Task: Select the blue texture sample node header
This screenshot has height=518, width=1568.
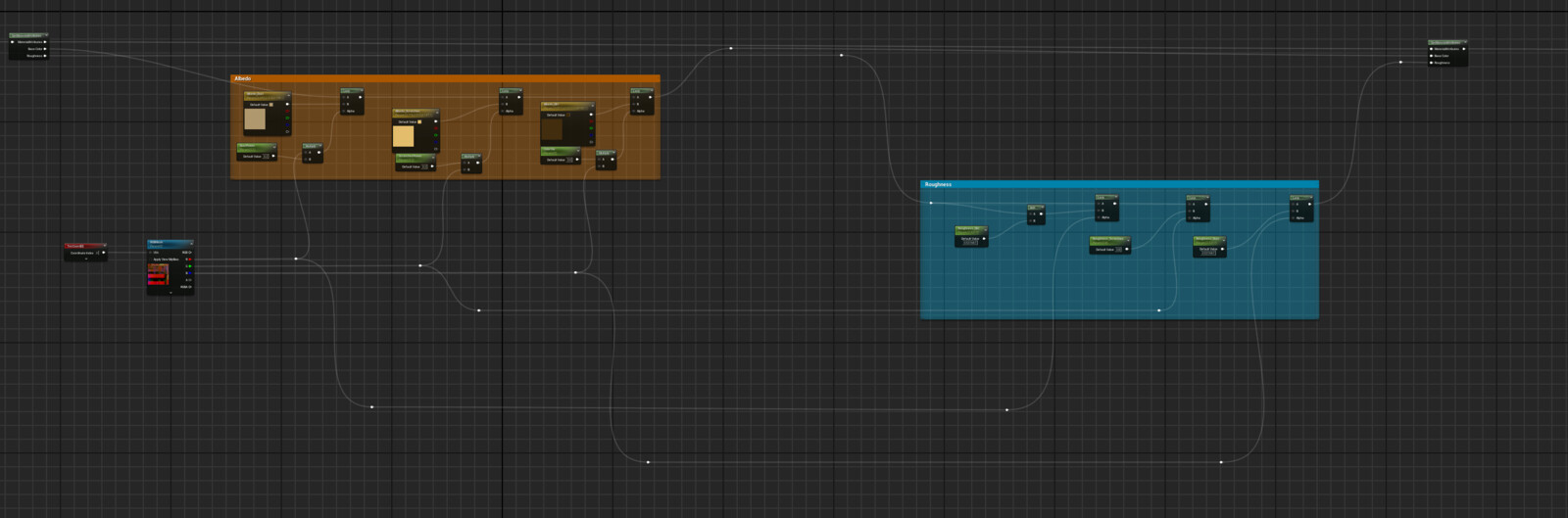Action: pyautogui.click(x=171, y=243)
